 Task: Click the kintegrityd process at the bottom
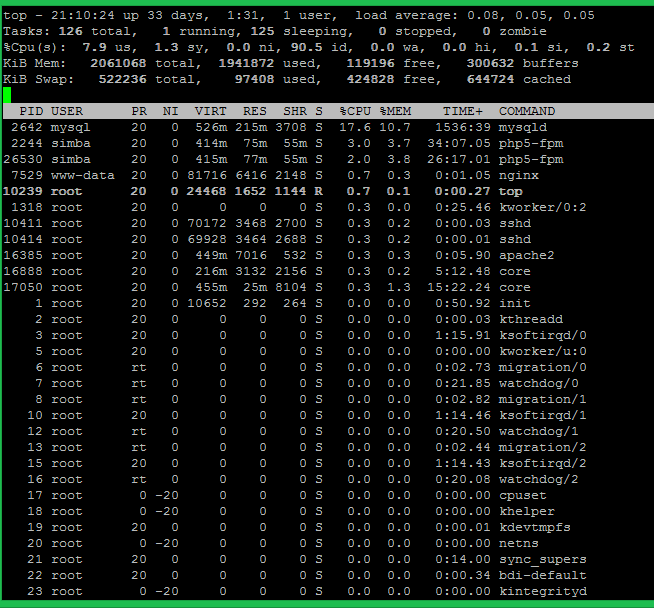click(542, 591)
